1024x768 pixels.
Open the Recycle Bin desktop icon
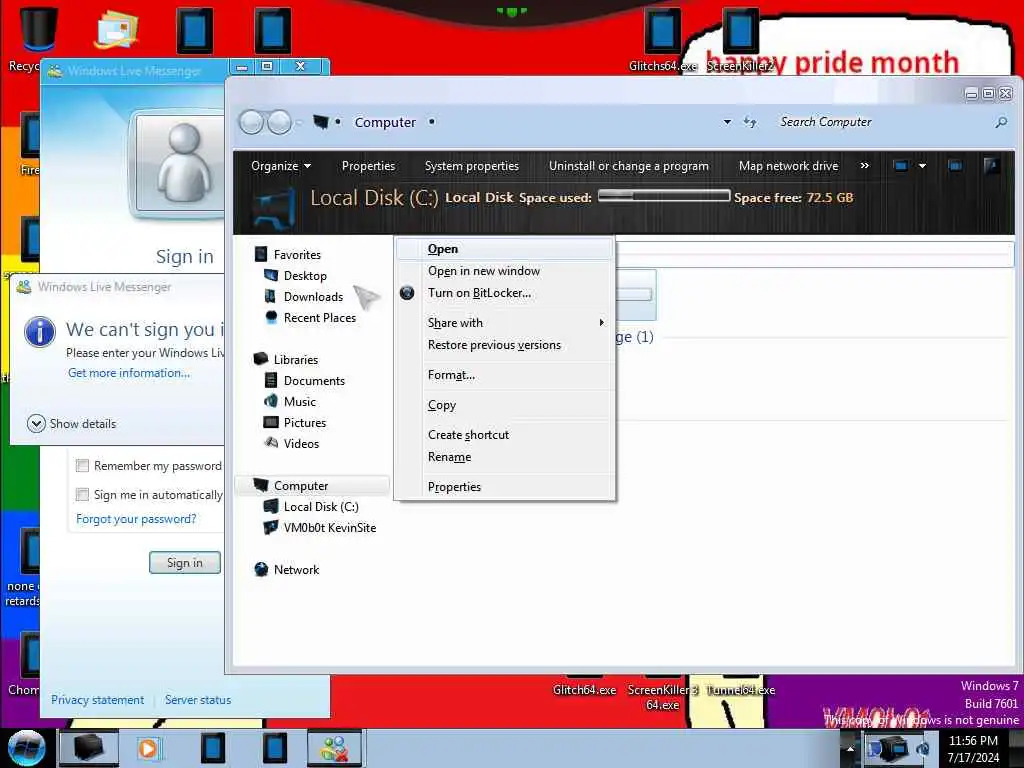point(38,29)
